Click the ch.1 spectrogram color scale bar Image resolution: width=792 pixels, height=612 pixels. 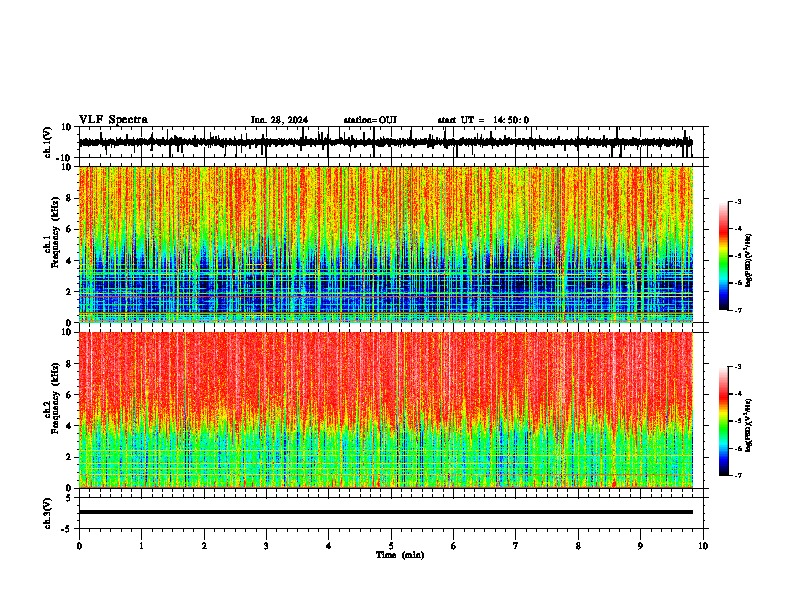pyautogui.click(x=724, y=256)
